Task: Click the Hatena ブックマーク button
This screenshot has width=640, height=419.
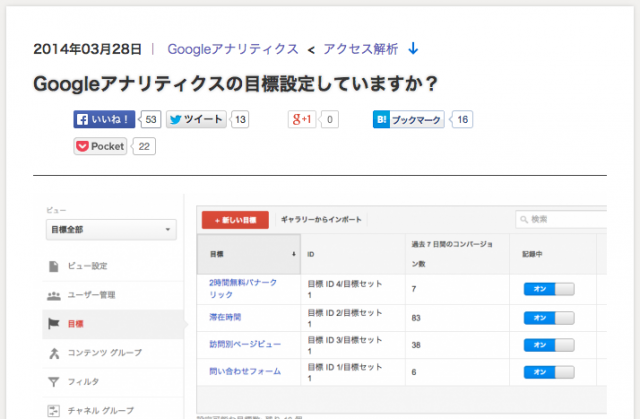Action: coord(409,119)
